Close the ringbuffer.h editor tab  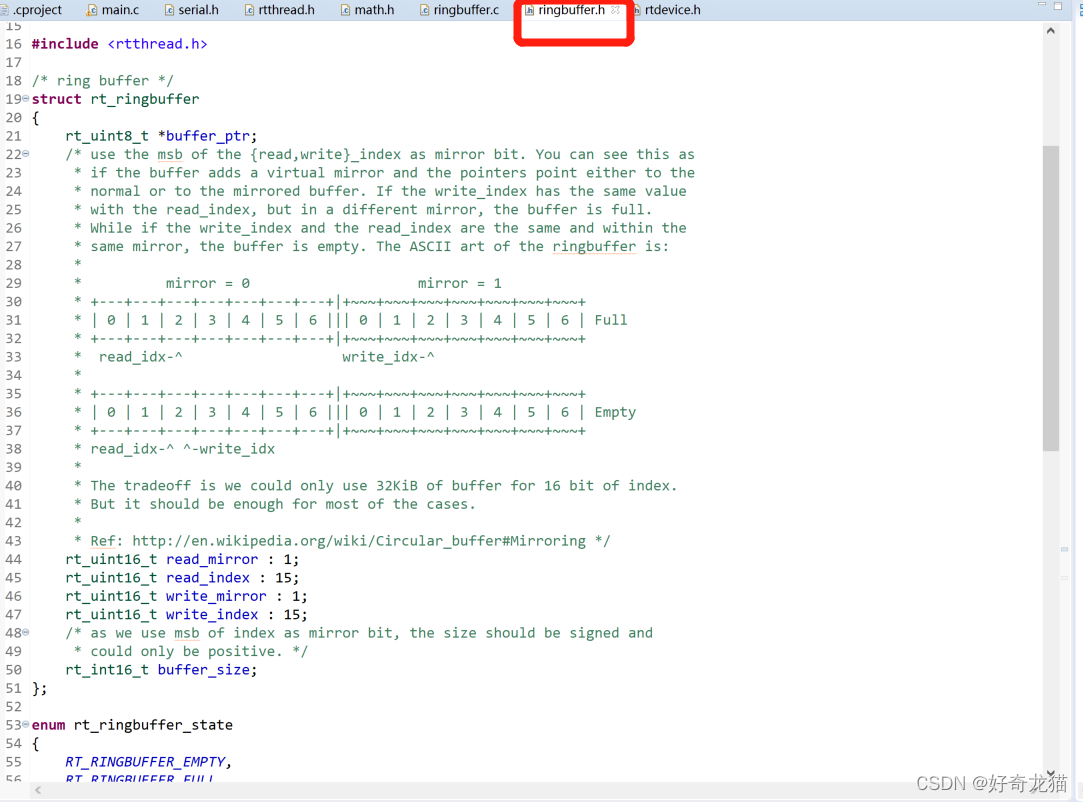615,10
